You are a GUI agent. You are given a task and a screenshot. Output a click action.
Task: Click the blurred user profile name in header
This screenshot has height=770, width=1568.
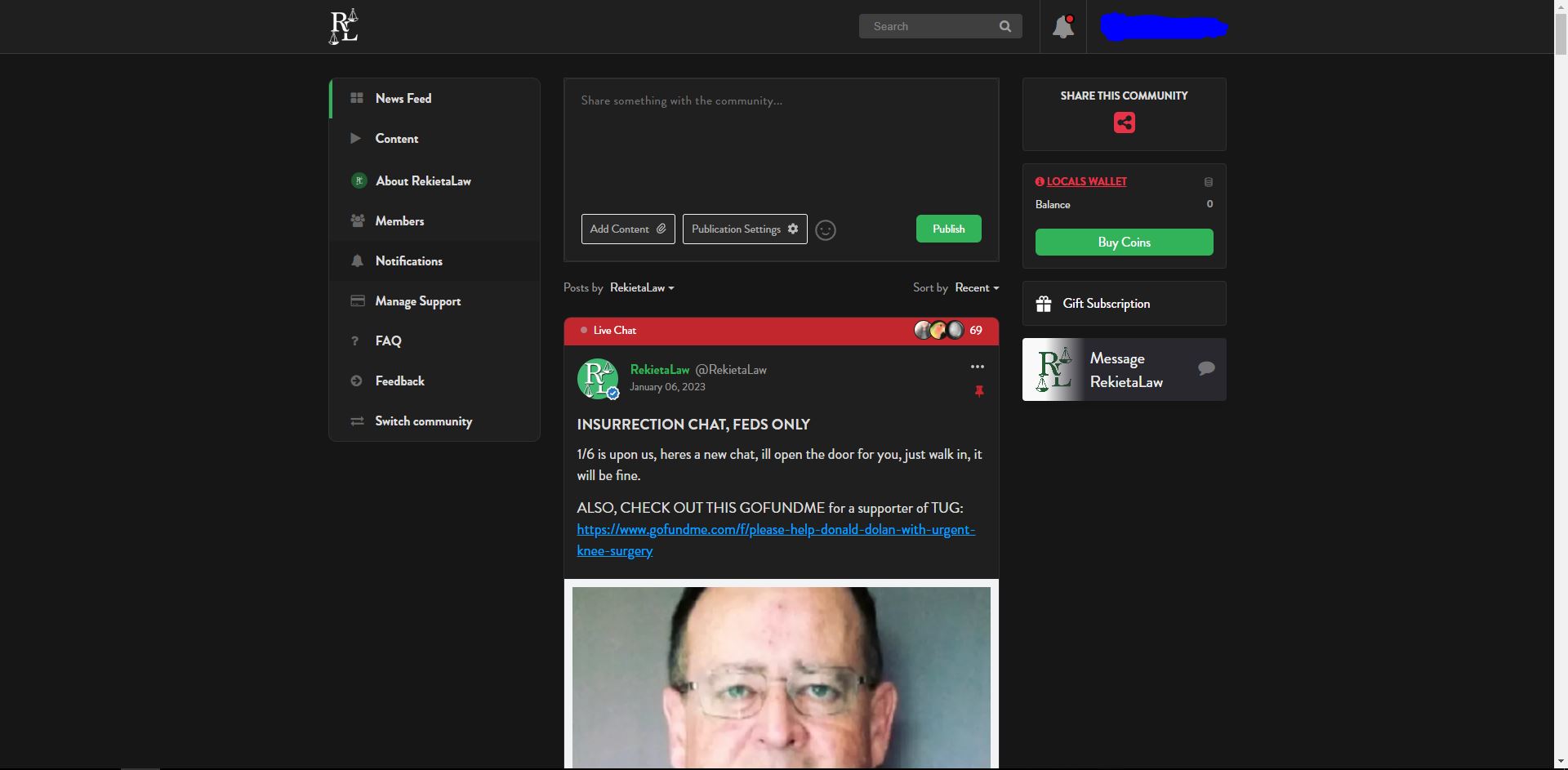click(x=1164, y=27)
